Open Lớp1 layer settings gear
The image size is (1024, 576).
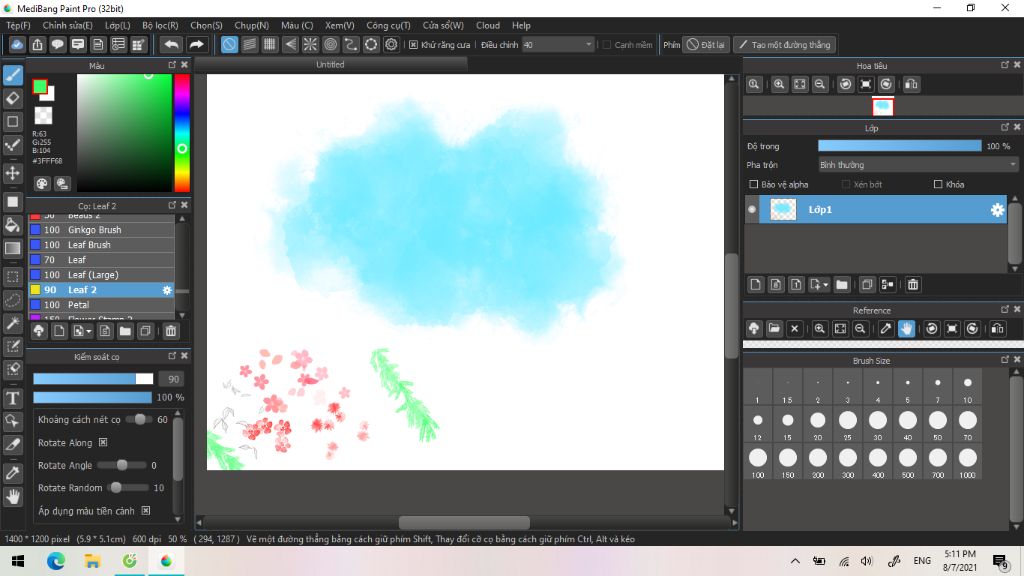(x=996, y=210)
